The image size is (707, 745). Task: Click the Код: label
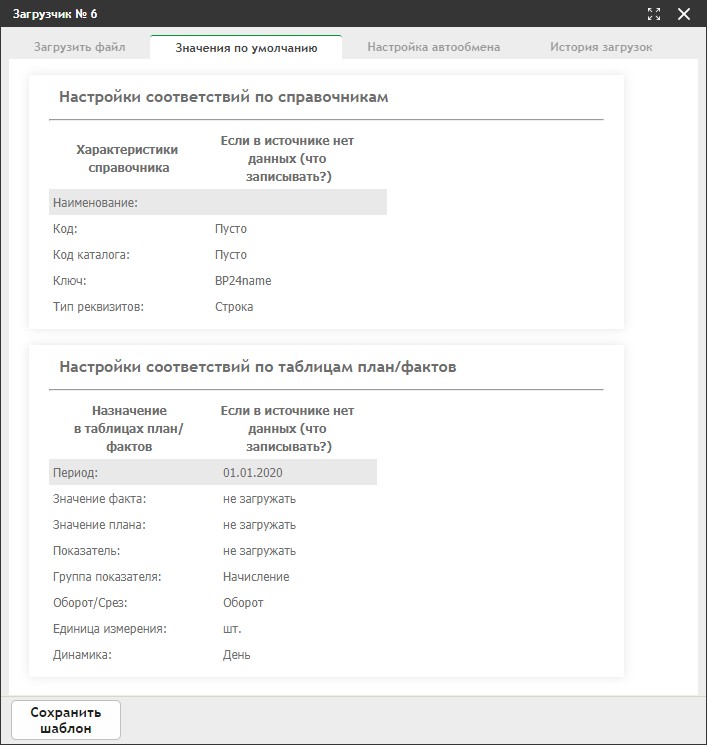(x=65, y=229)
